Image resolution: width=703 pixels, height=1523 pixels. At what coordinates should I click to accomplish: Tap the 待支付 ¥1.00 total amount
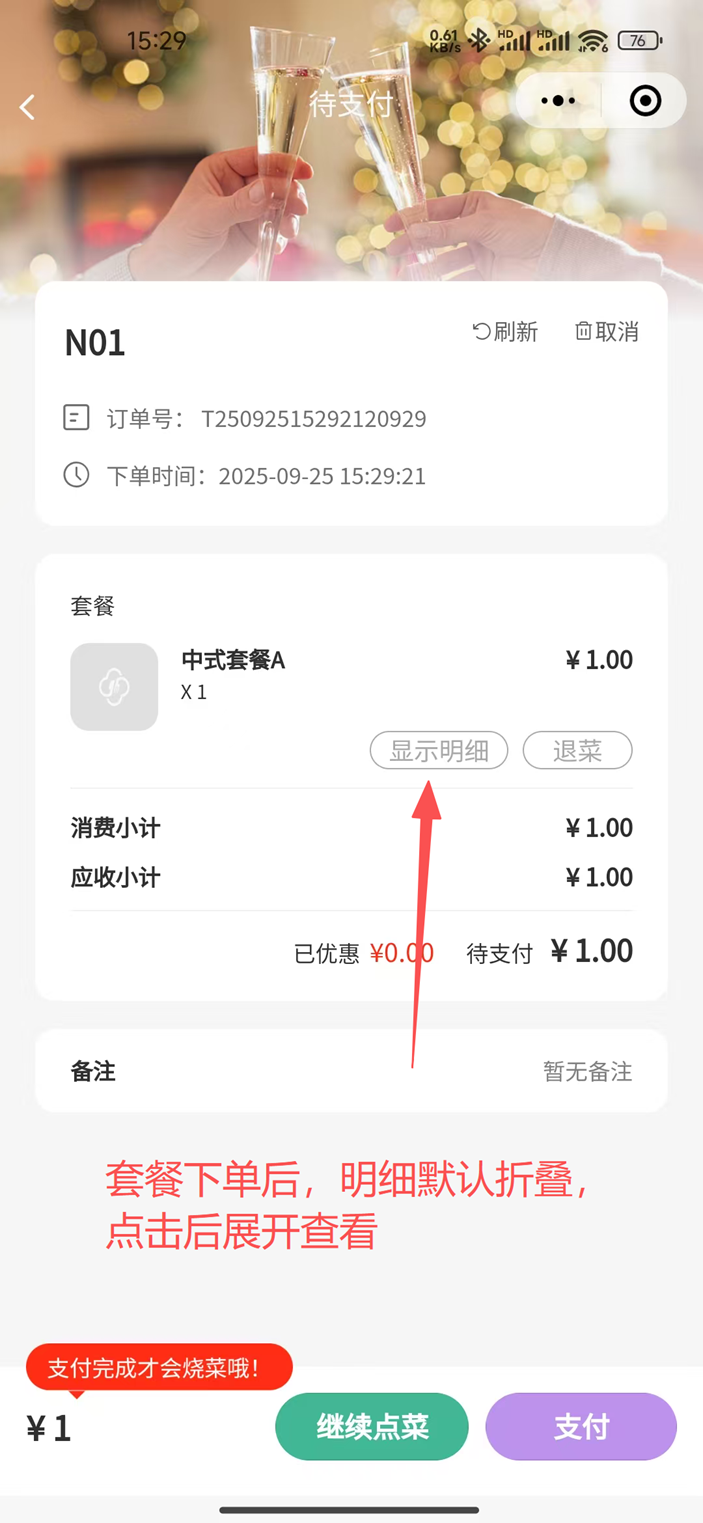coord(591,950)
